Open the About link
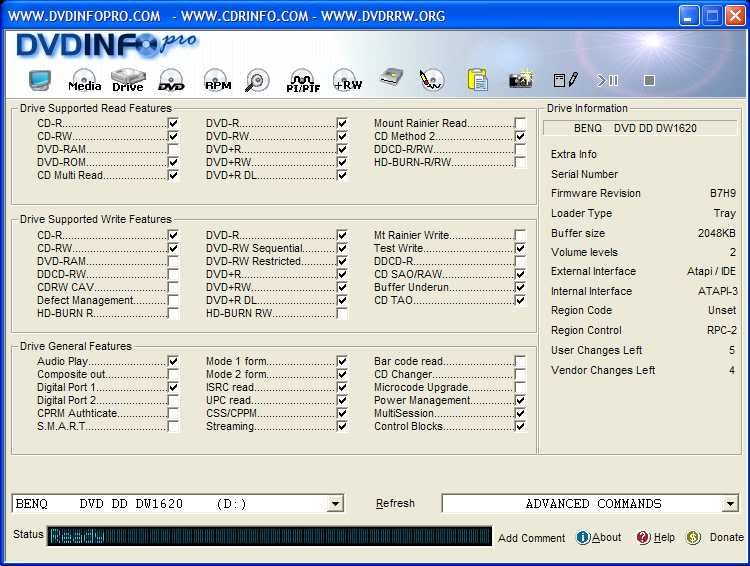This screenshot has height=566, width=750. pyautogui.click(x=599, y=538)
